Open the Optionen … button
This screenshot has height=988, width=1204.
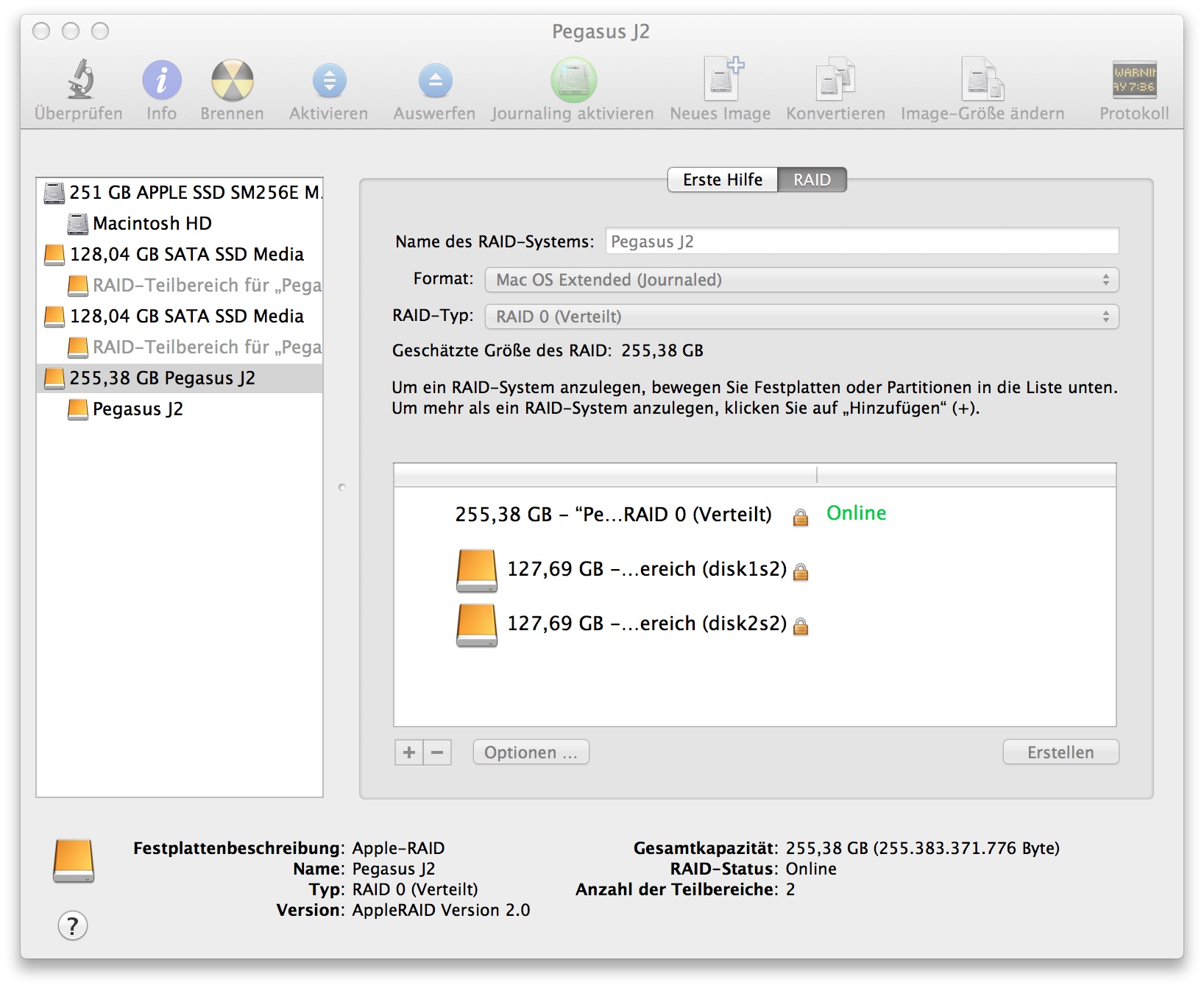(x=531, y=752)
